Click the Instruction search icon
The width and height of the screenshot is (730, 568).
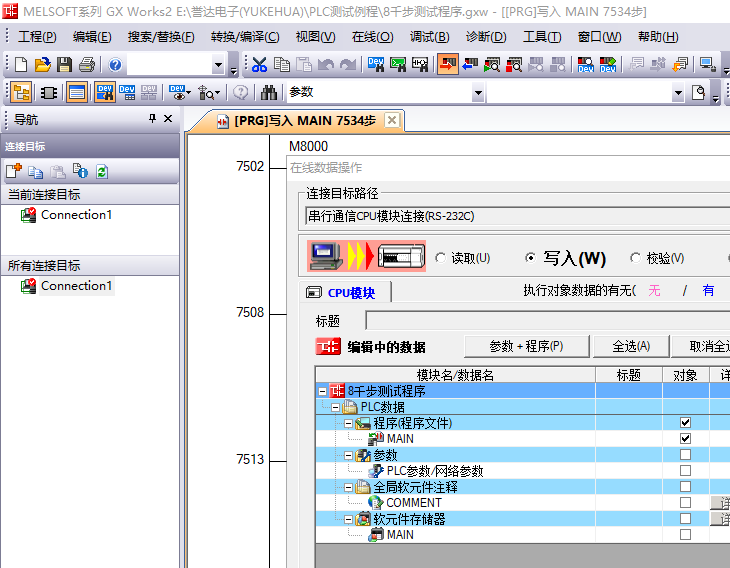pyautogui.click(x=398, y=64)
